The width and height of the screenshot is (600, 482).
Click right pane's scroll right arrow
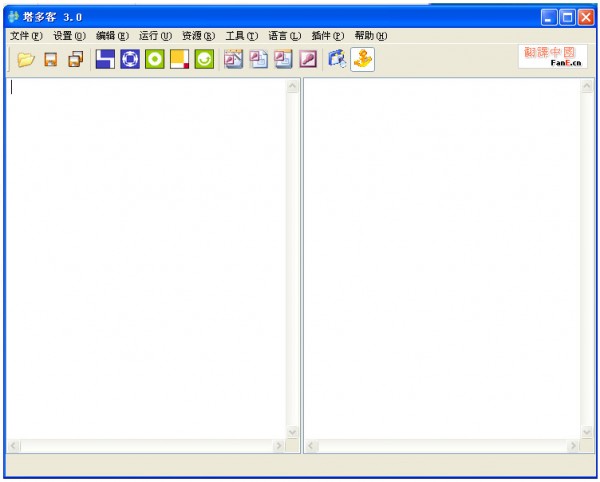(x=573, y=446)
